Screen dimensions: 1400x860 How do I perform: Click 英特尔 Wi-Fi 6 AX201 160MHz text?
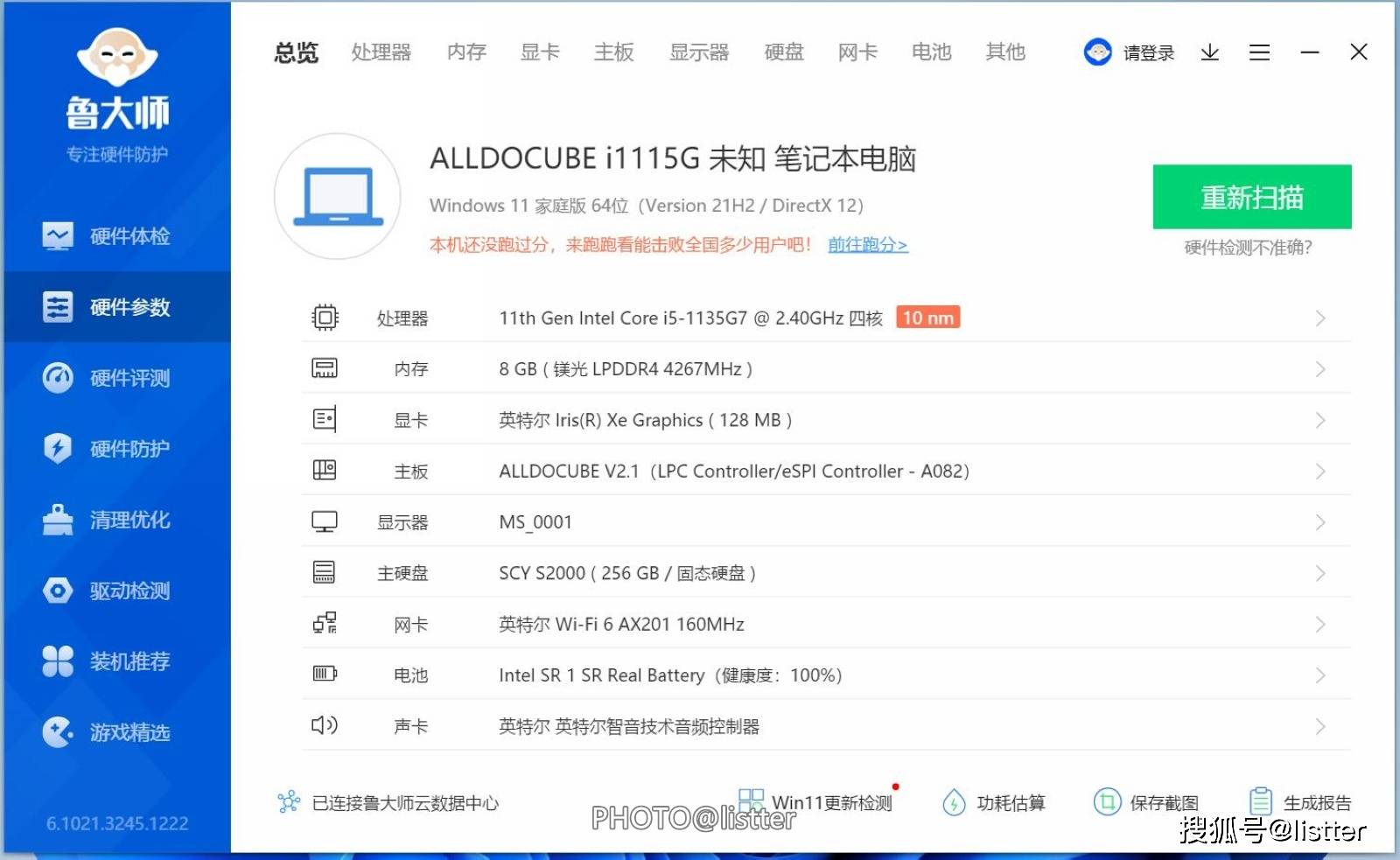621,625
